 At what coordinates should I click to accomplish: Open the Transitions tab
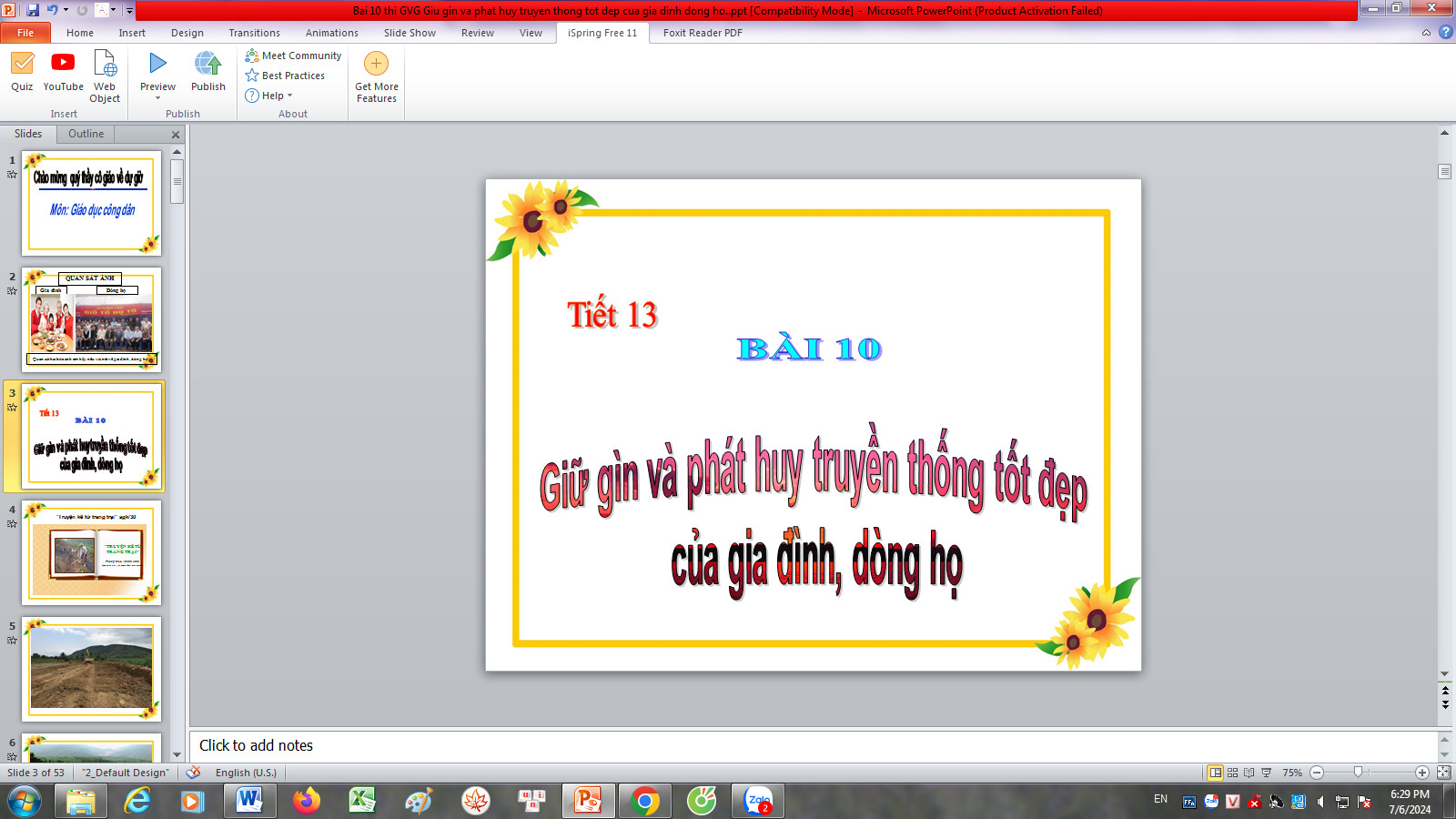click(255, 33)
